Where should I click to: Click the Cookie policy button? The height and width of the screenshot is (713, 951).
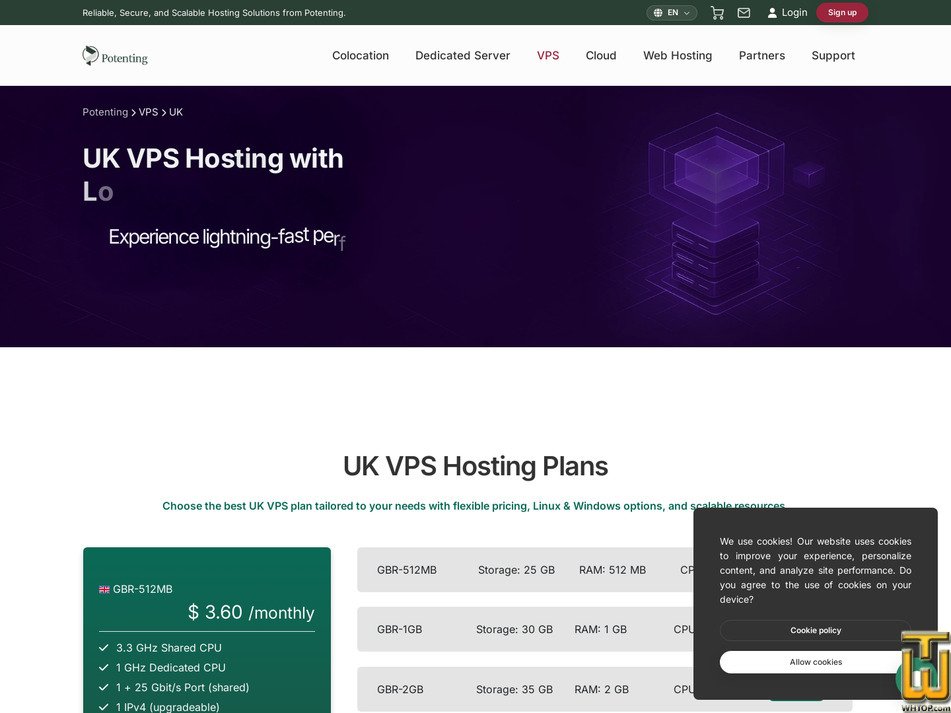(815, 631)
